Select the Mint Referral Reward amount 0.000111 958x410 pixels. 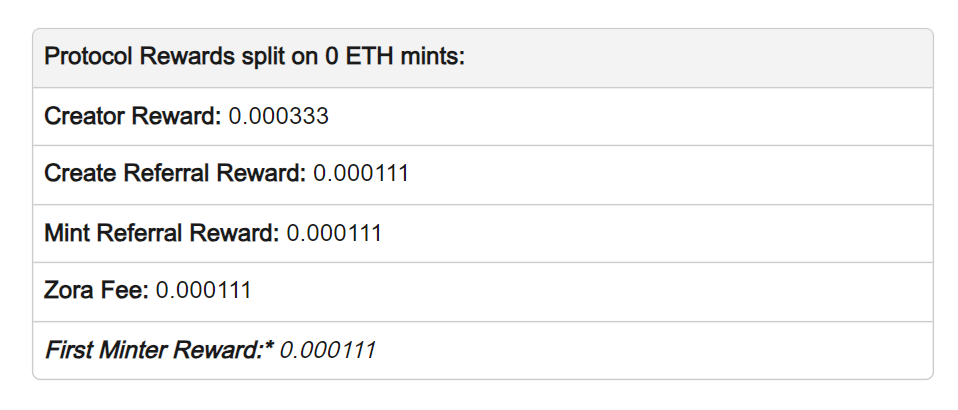point(334,233)
